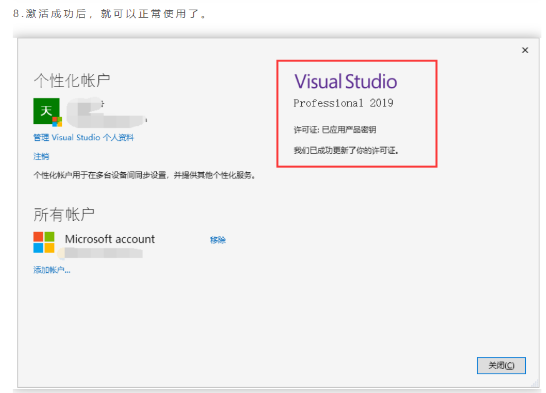
Task: Click the 所有帐户 section heading
Action: point(64,214)
